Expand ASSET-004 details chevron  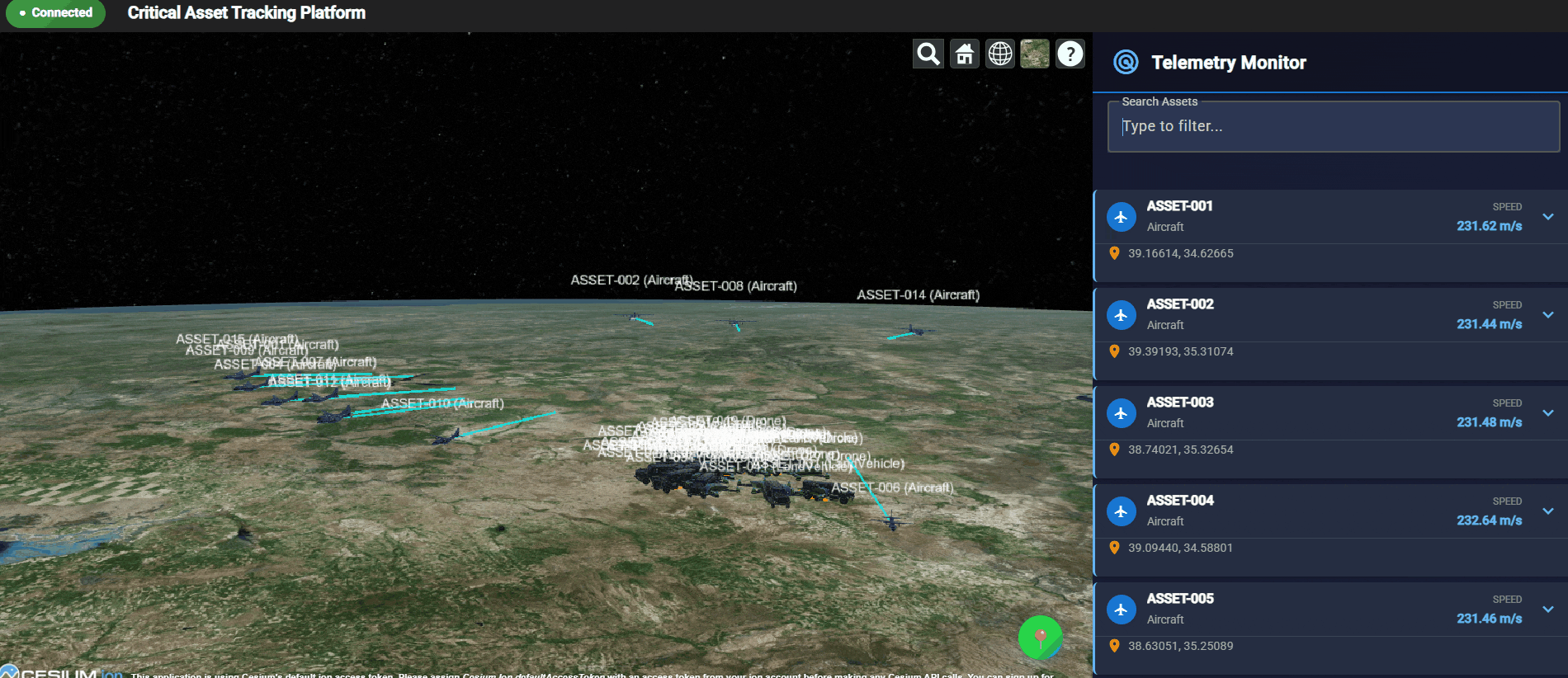[x=1548, y=511]
